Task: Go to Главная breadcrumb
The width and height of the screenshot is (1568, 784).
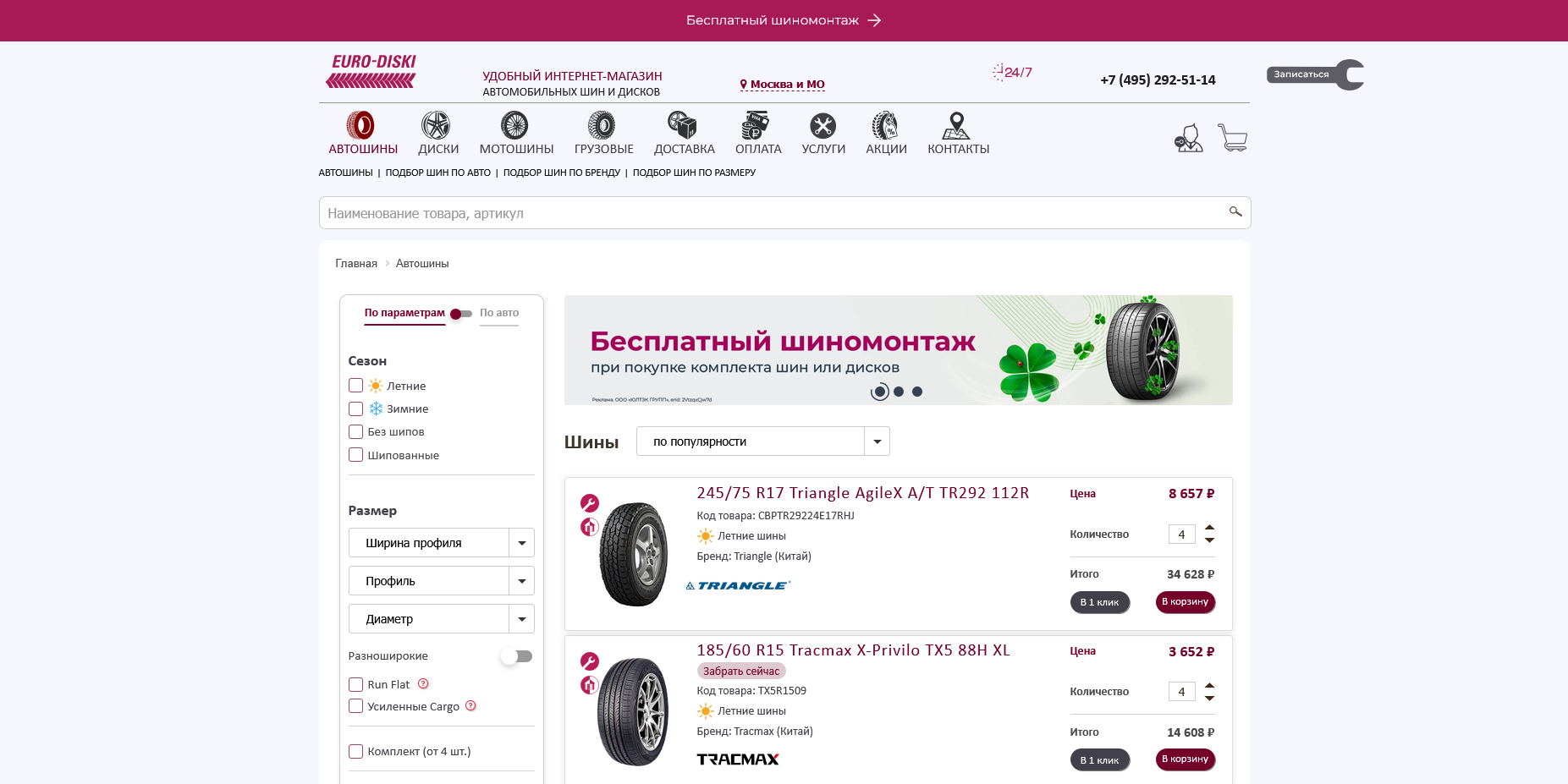Action: [x=356, y=264]
